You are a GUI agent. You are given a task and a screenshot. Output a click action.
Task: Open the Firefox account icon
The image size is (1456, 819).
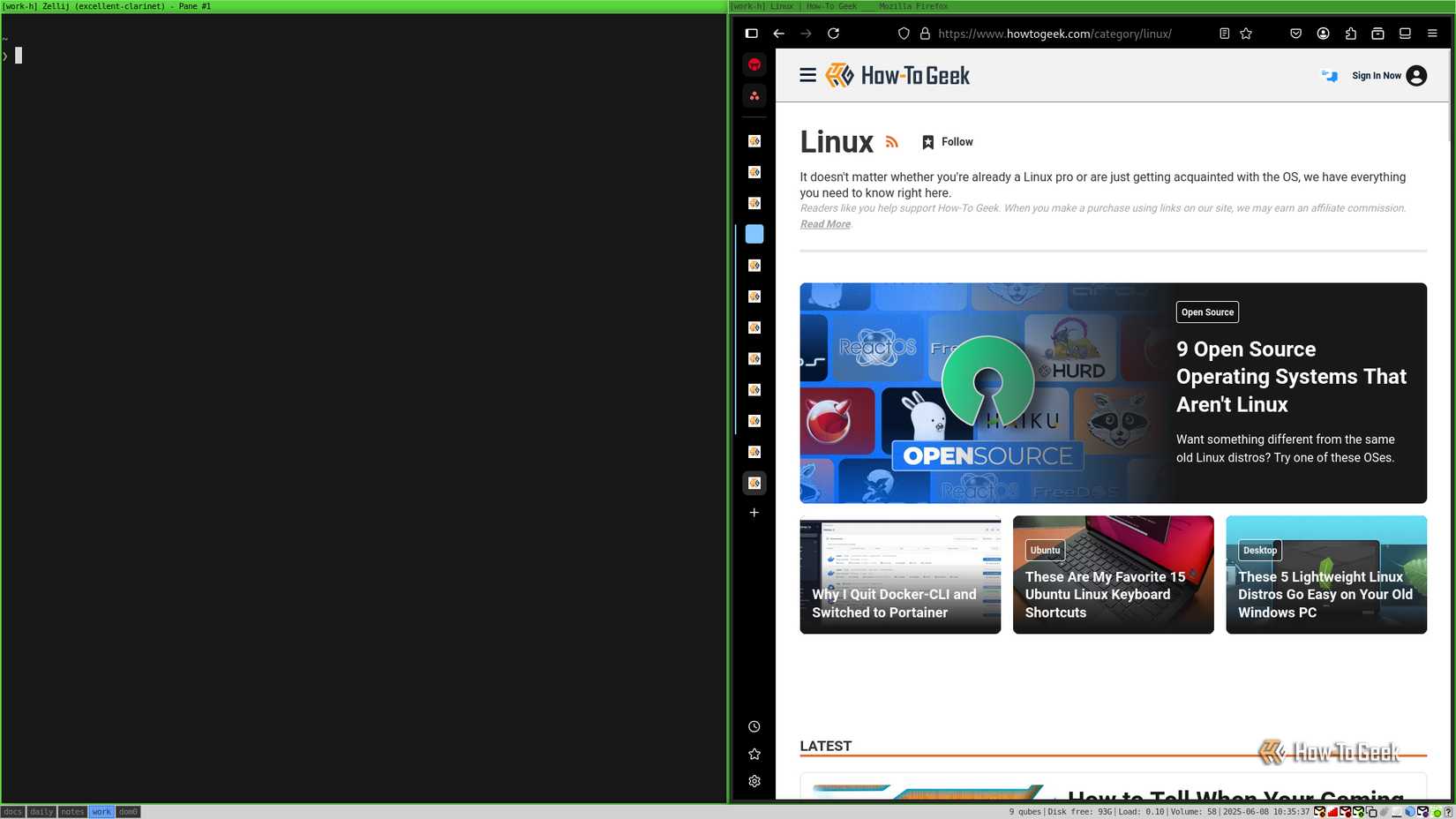pyautogui.click(x=1323, y=34)
